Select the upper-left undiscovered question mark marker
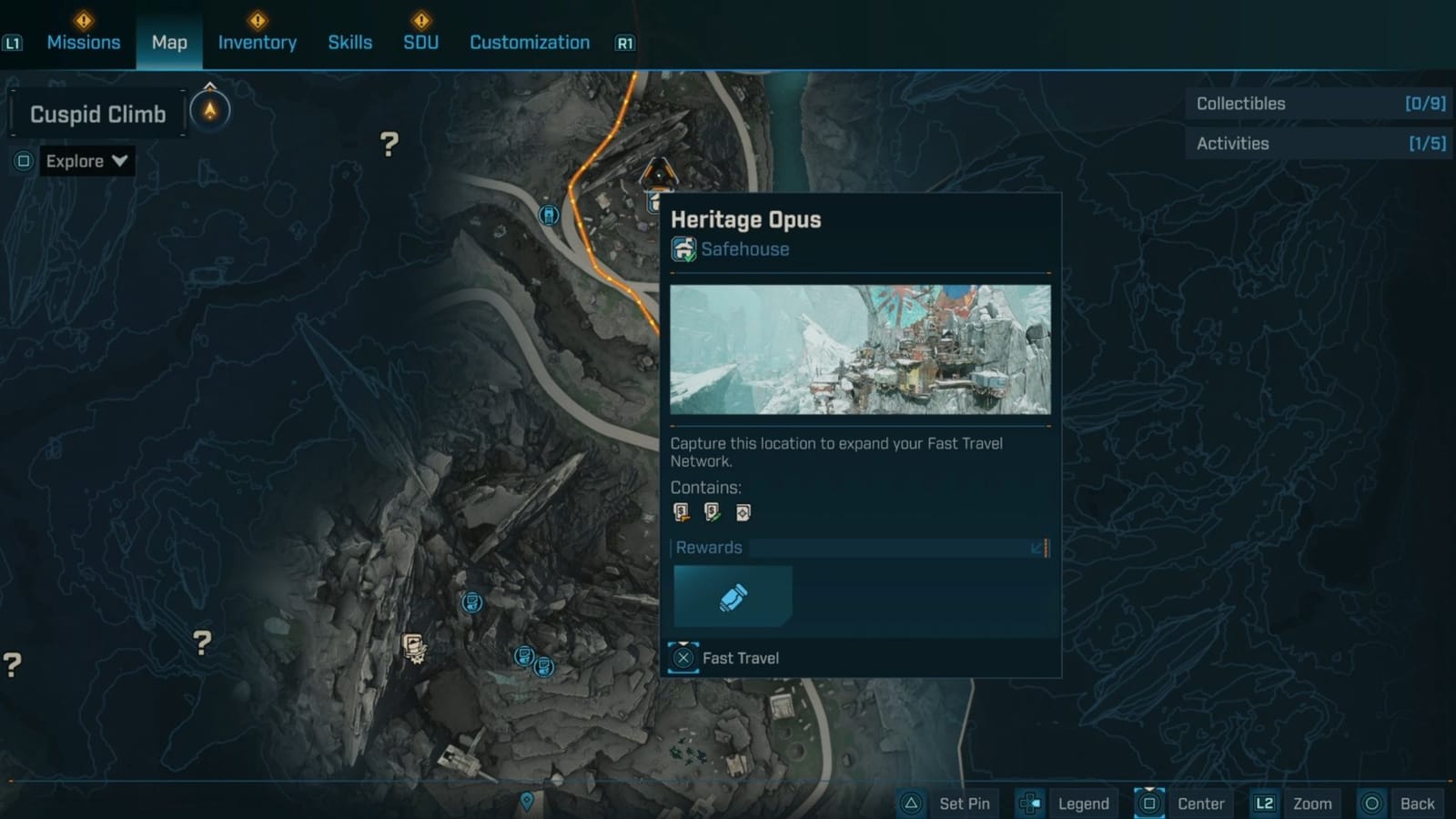Screen dimensions: 1456x819 coord(389,144)
